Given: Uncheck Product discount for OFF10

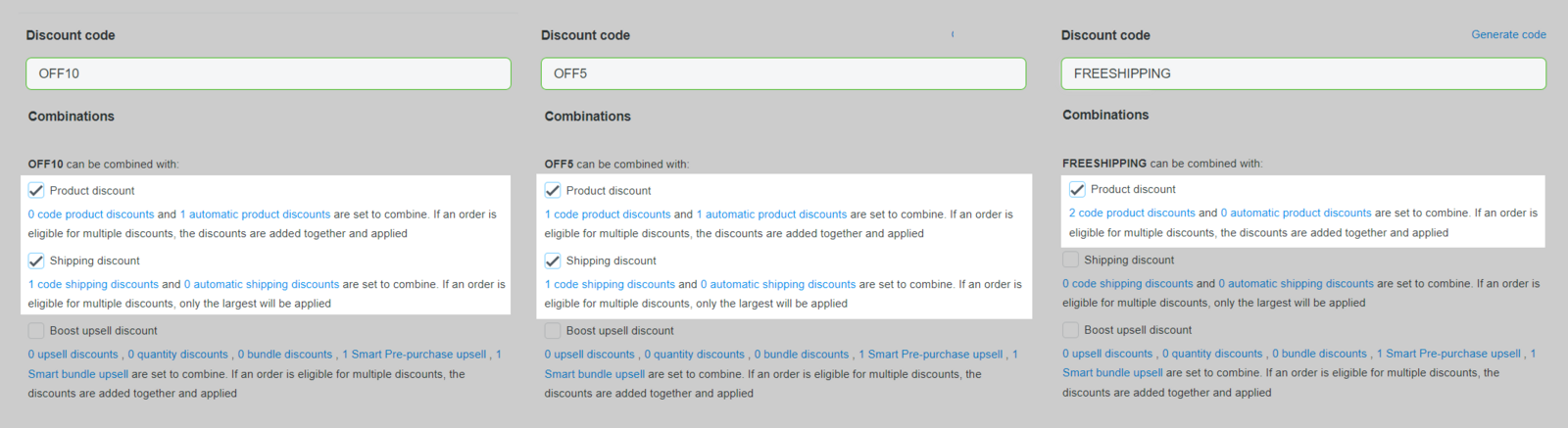Looking at the screenshot, I should [36, 190].
